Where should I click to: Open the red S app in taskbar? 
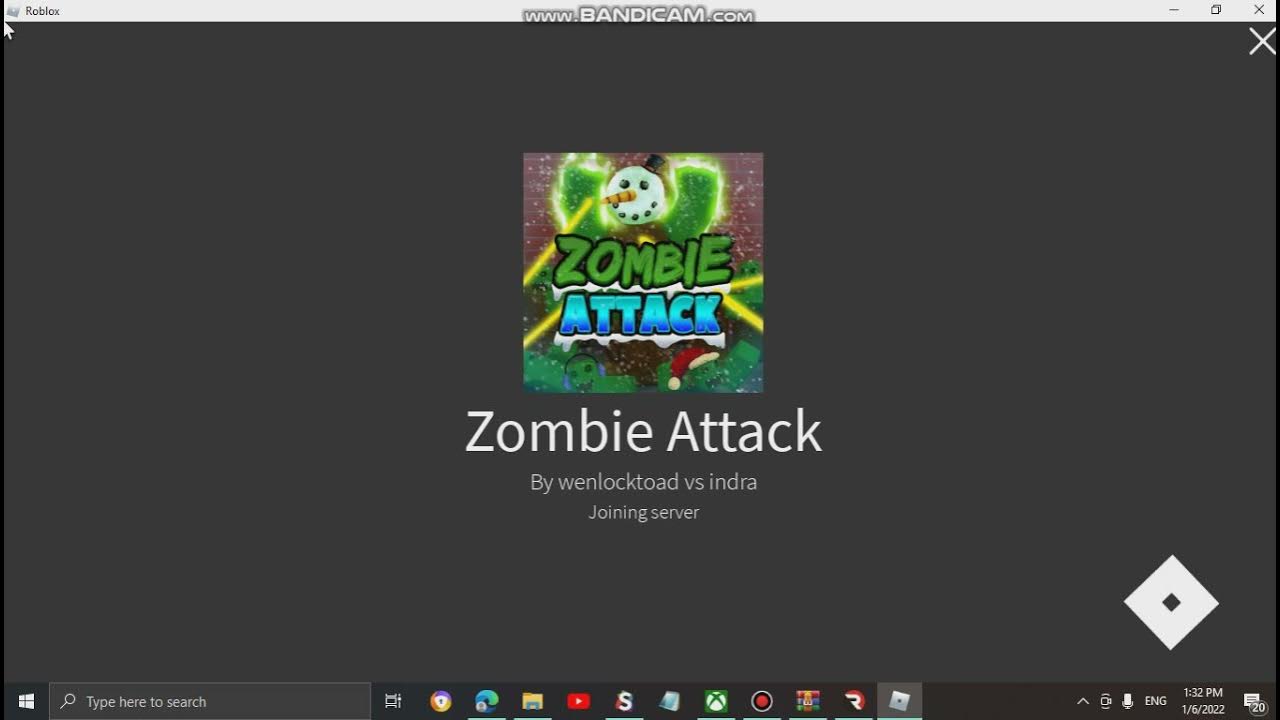624,701
